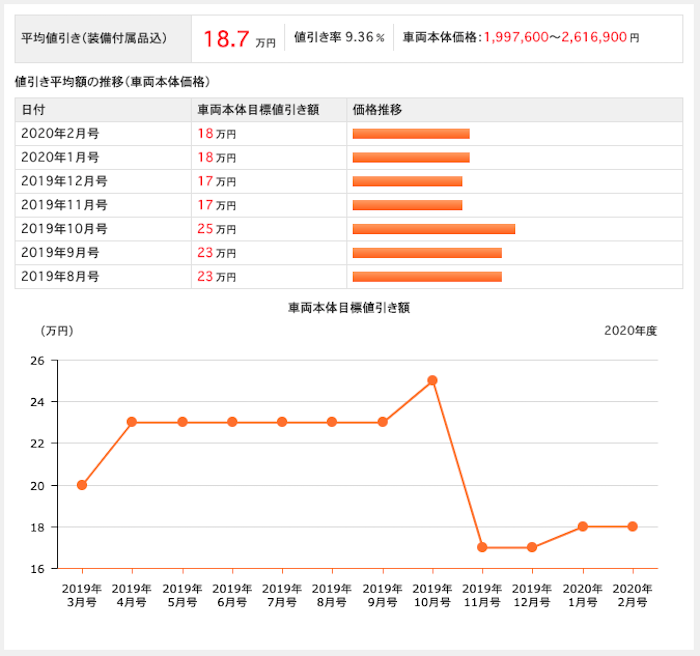The width and height of the screenshot is (700, 656).
Task: Select the 2020年2月号 chart point
Action: pos(632,526)
